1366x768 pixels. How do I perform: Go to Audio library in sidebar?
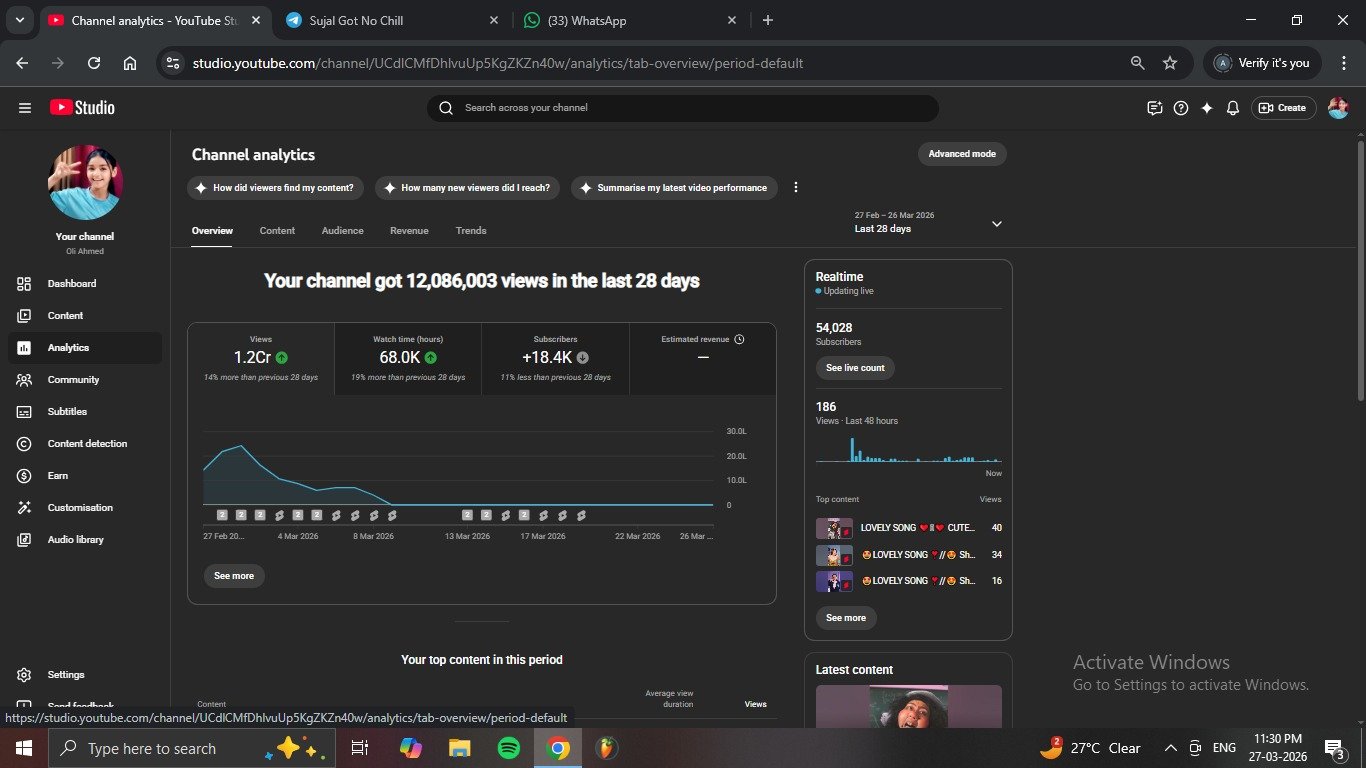75,540
